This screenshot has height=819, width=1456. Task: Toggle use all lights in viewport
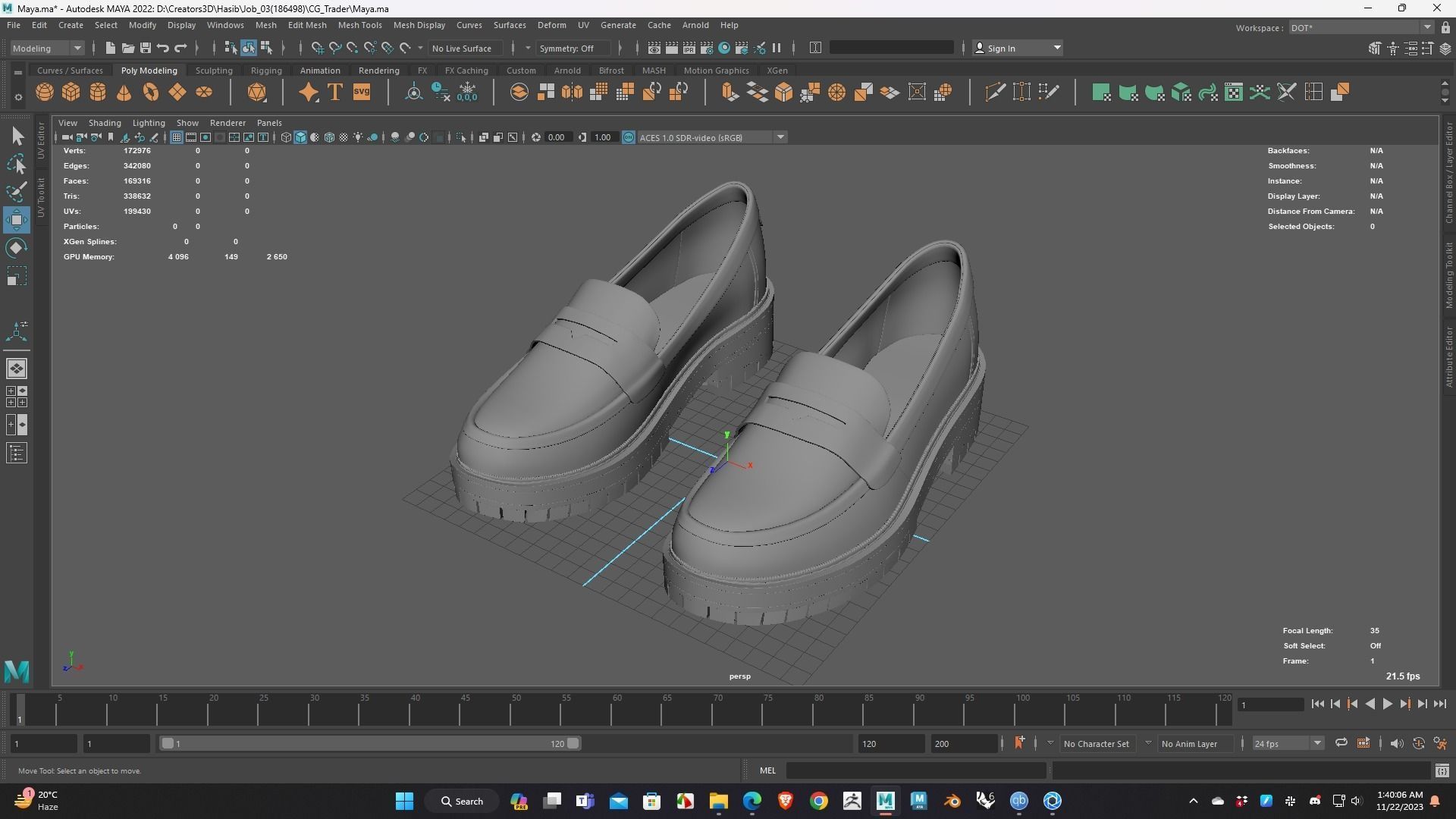[358, 137]
